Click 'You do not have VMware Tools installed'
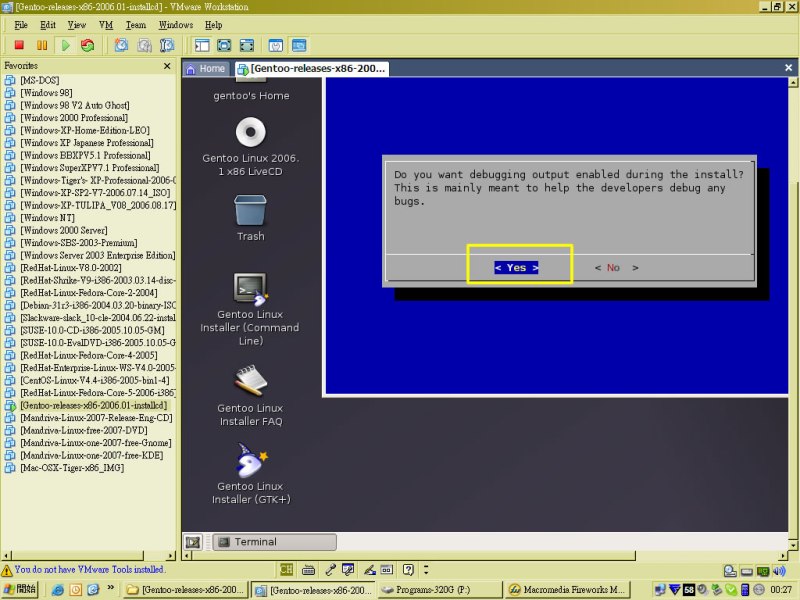The width and height of the screenshot is (800, 600). [89, 569]
